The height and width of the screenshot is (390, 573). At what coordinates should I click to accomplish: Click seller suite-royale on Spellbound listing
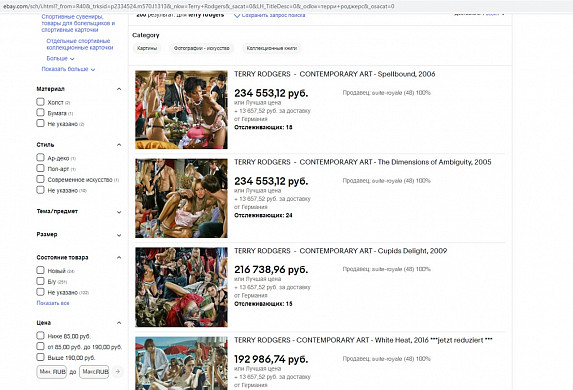pyautogui.click(x=387, y=93)
